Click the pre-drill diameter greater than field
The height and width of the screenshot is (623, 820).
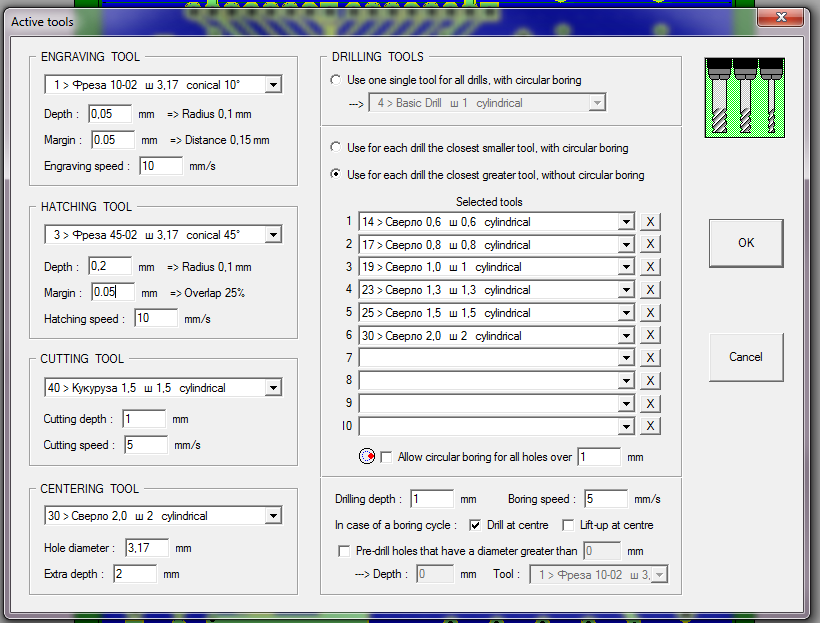point(601,551)
